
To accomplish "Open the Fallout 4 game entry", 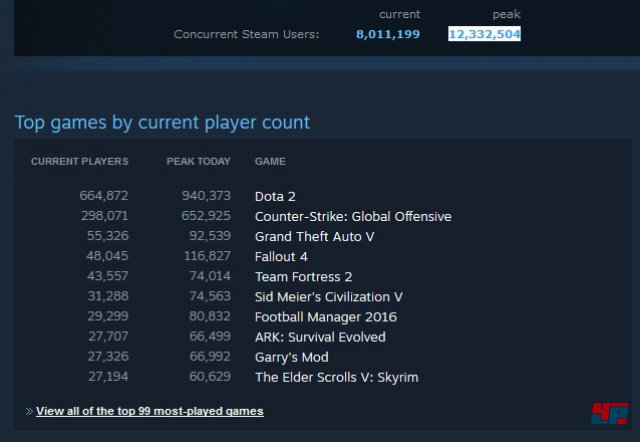I will tap(281, 256).
